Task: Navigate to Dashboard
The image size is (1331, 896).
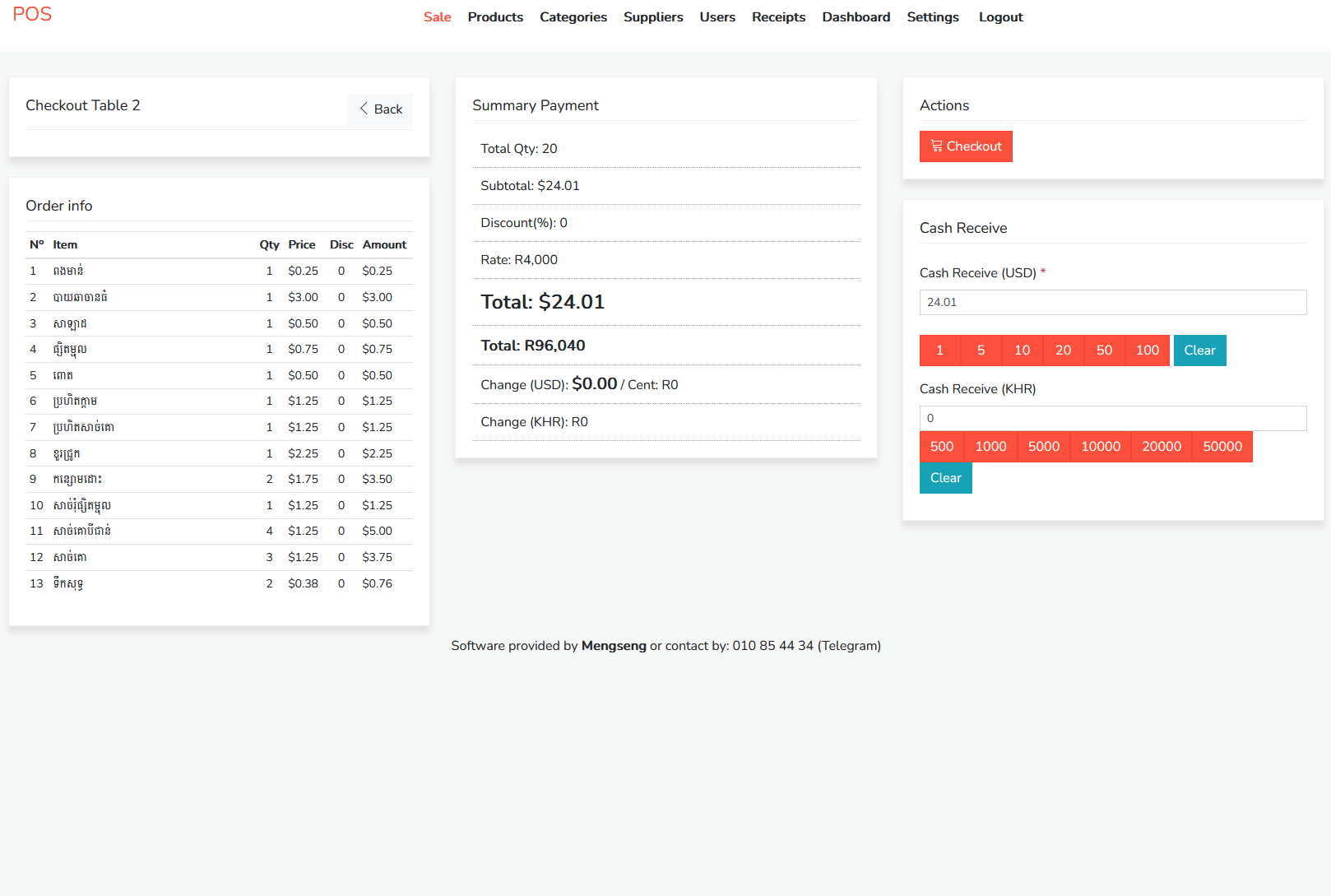Action: pyautogui.click(x=856, y=17)
